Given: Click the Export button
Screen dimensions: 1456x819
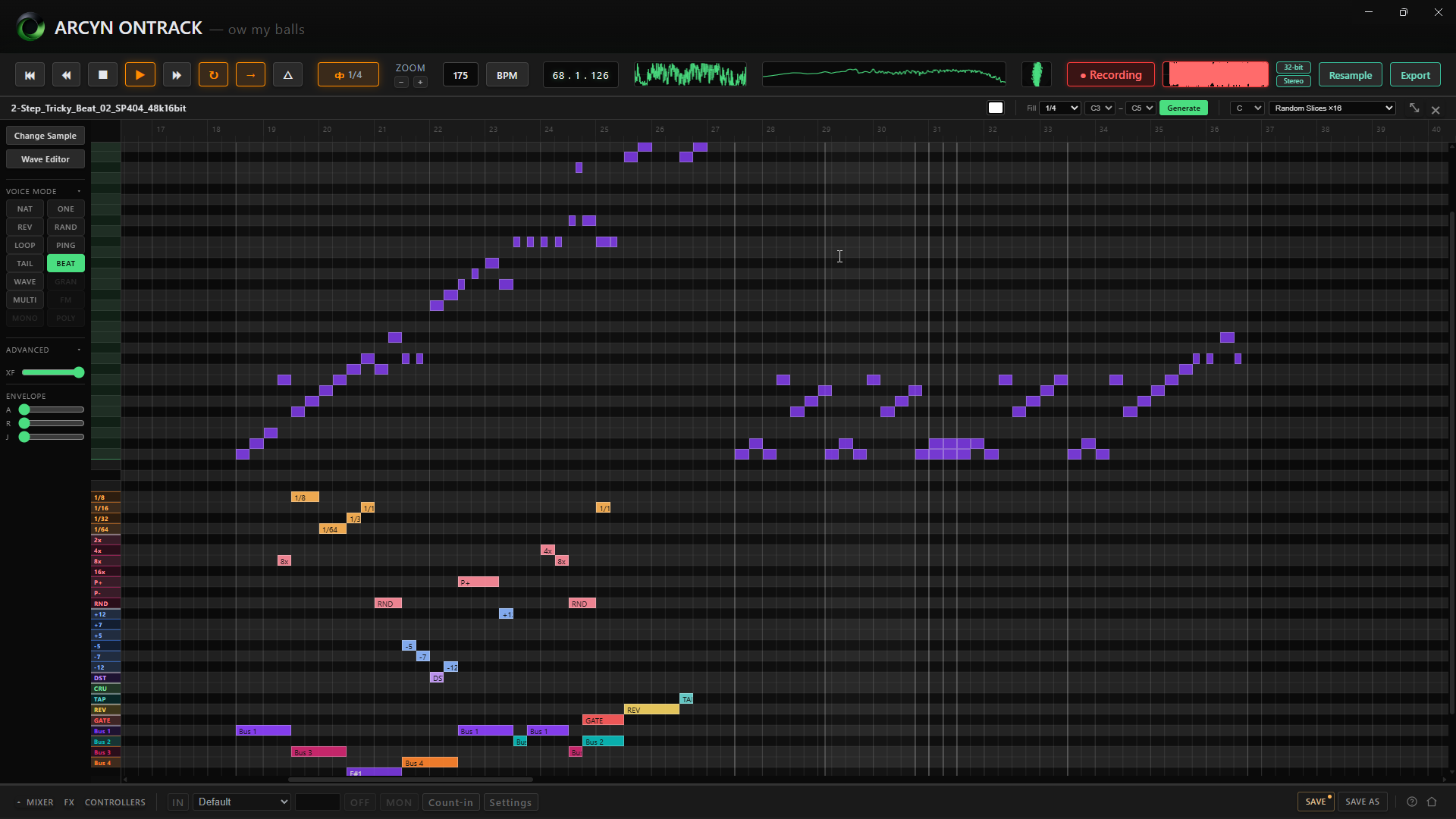Looking at the screenshot, I should pos(1415,75).
